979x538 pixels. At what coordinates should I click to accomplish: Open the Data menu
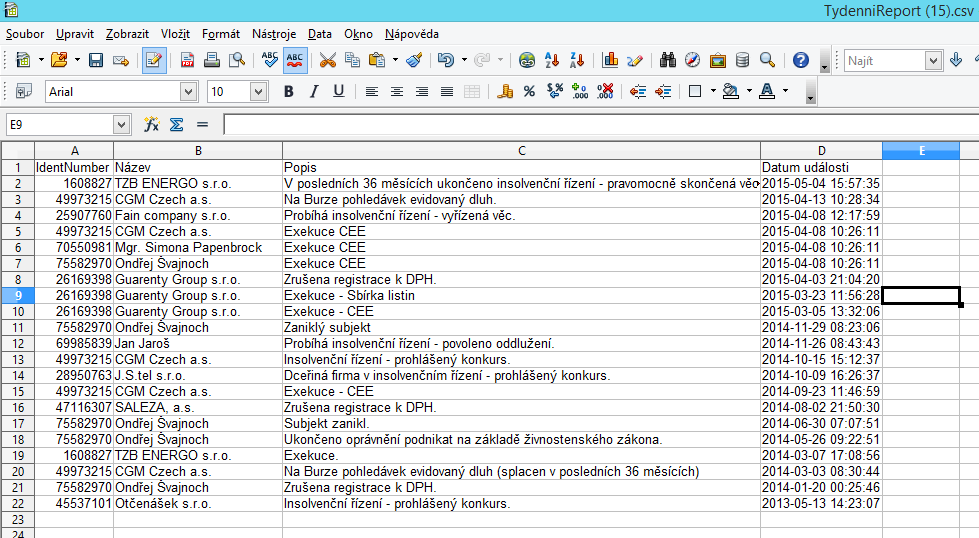click(320, 34)
